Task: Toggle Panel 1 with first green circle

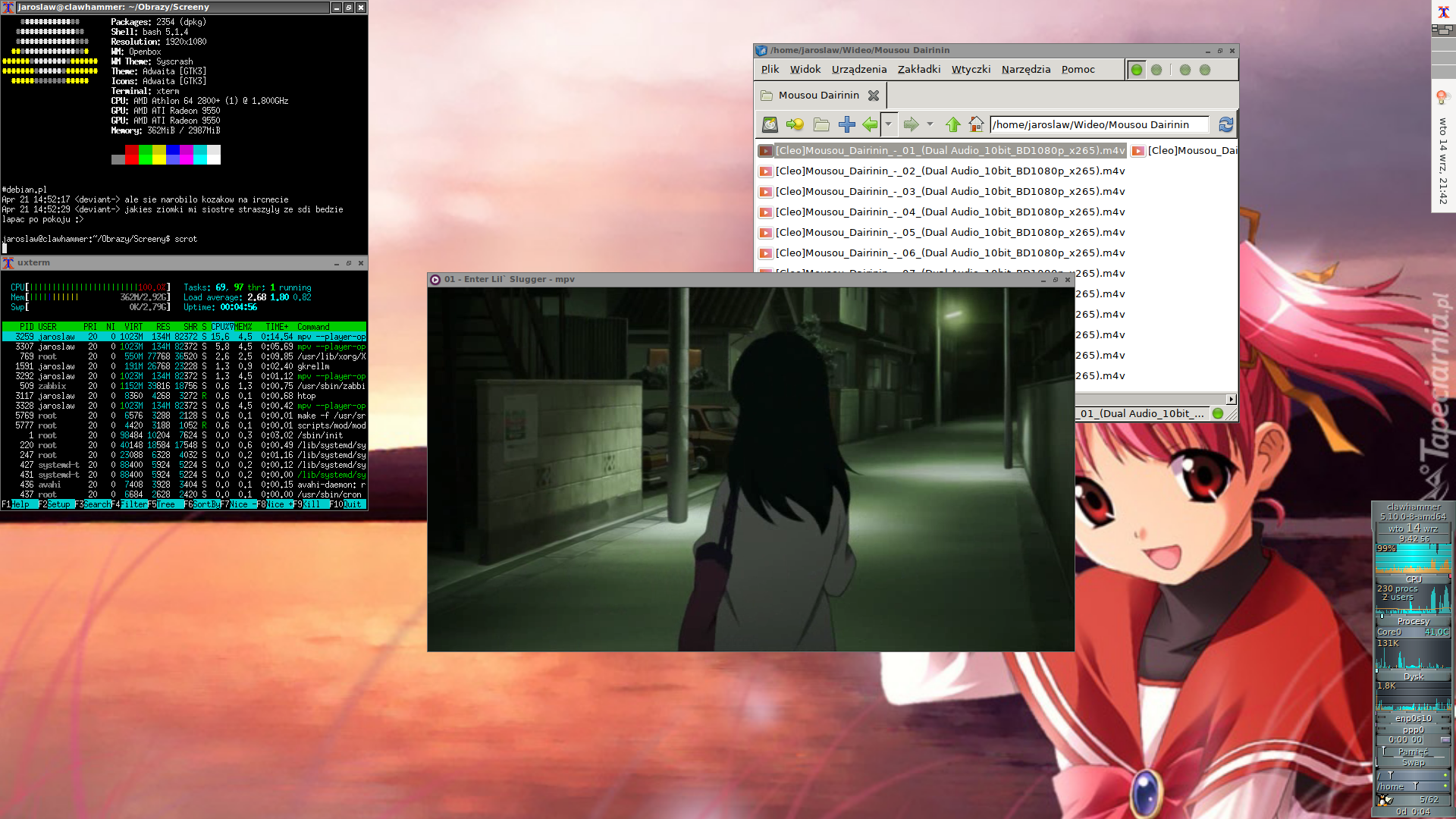Action: [1137, 70]
